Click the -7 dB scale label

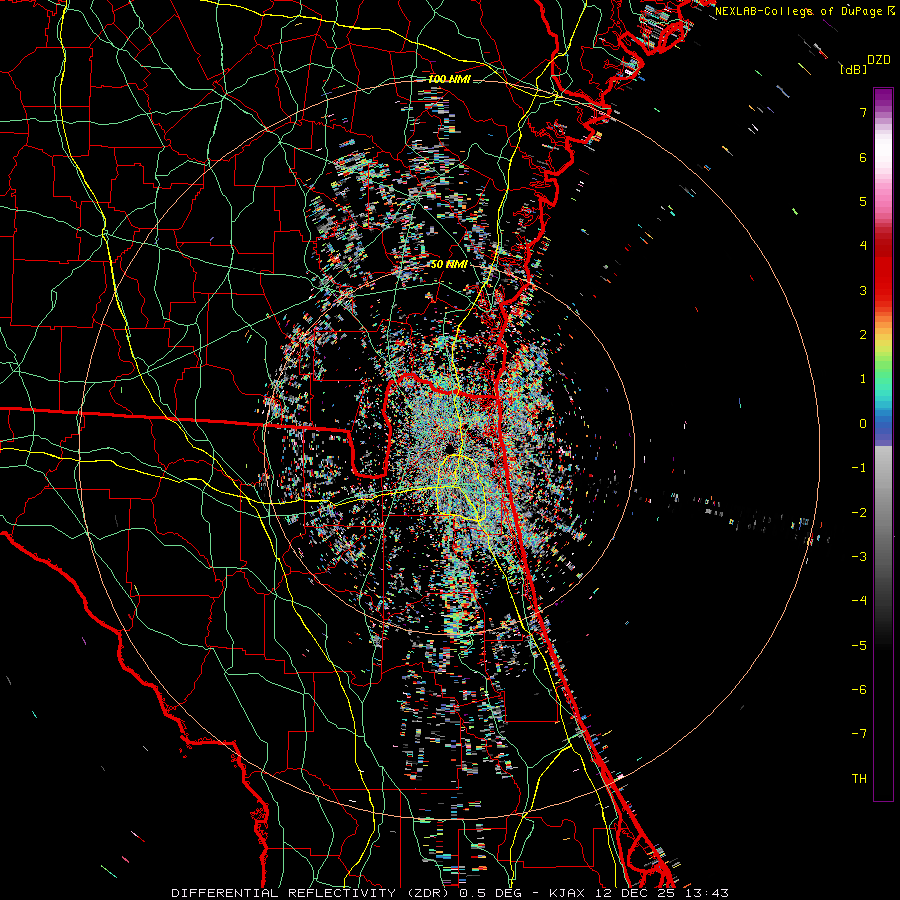pos(859,734)
